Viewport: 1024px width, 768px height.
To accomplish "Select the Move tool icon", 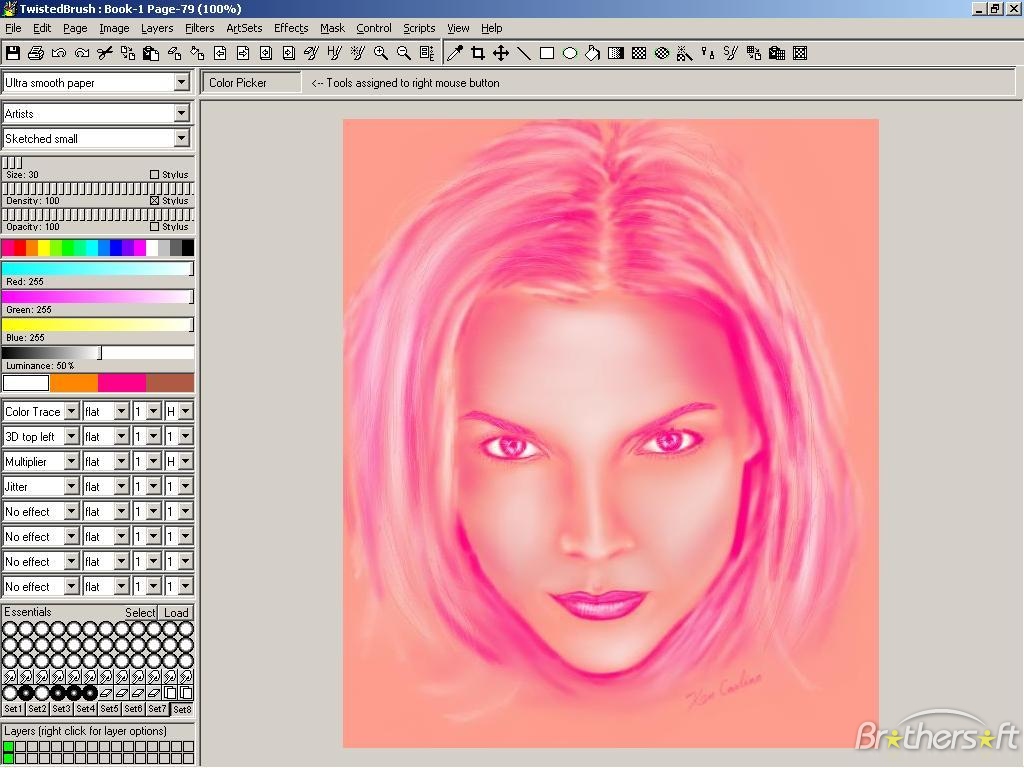I will click(500, 53).
